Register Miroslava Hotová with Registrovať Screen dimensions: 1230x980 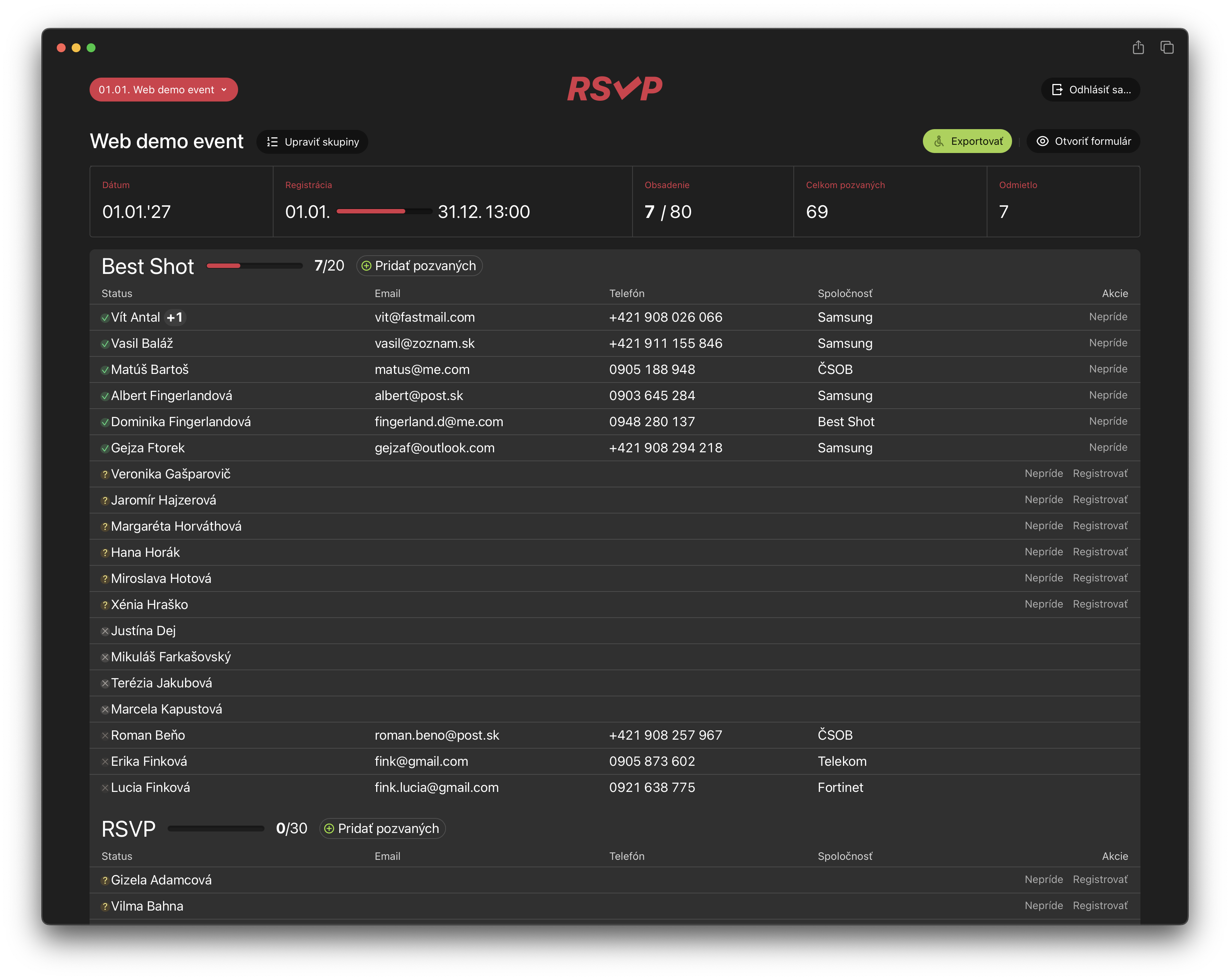click(1100, 578)
